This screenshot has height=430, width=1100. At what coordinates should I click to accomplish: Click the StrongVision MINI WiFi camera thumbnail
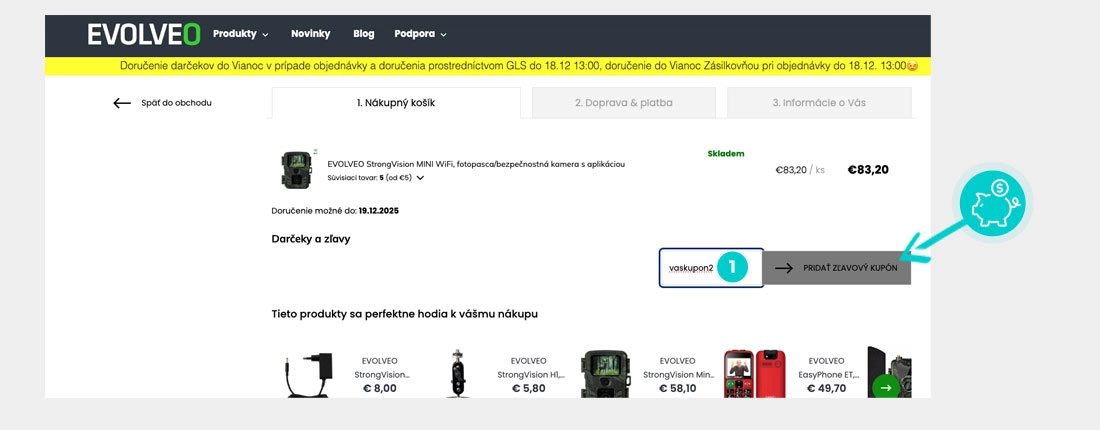(x=296, y=170)
